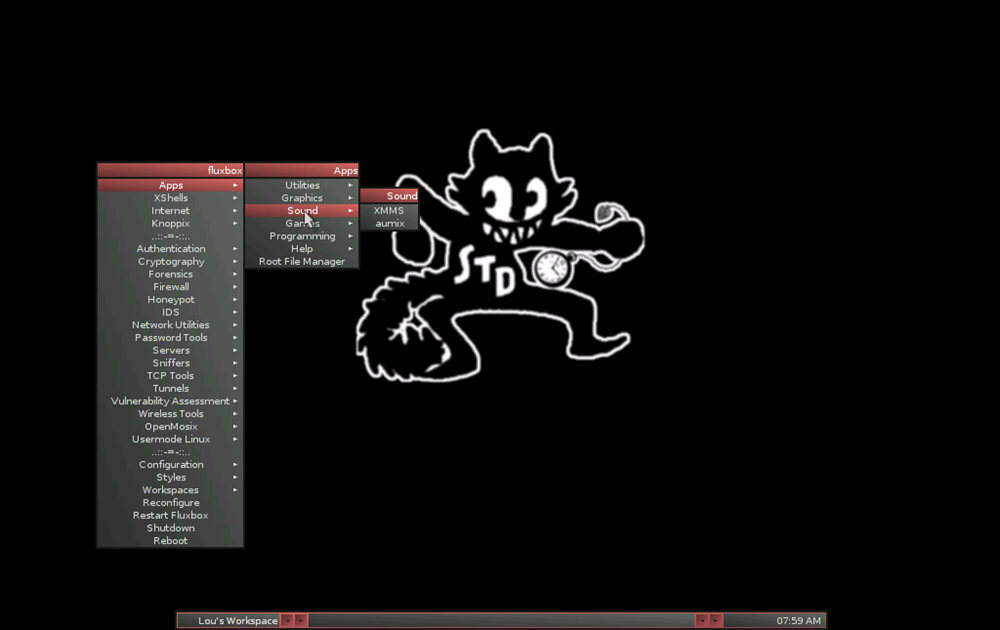The width and height of the screenshot is (1000, 630).
Task: Open the Workspaces submenu
Action: coord(170,490)
